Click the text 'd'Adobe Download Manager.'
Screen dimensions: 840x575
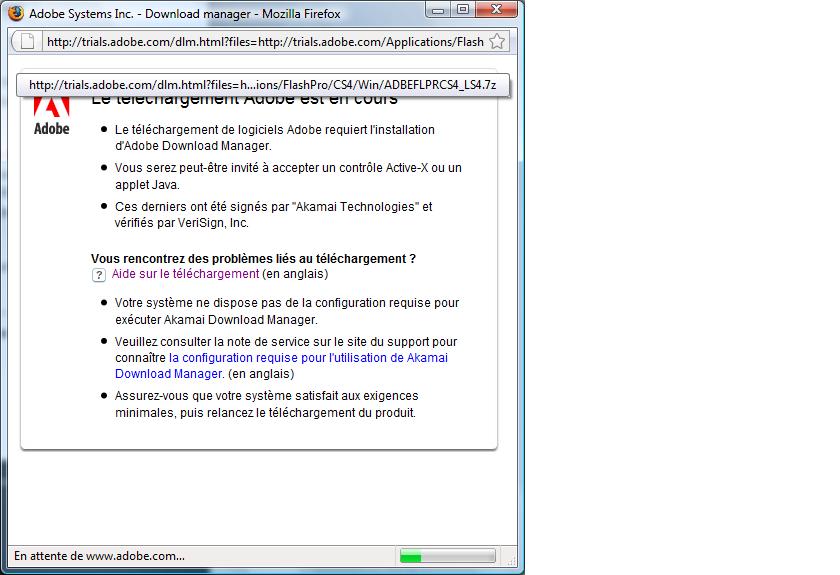click(x=193, y=146)
